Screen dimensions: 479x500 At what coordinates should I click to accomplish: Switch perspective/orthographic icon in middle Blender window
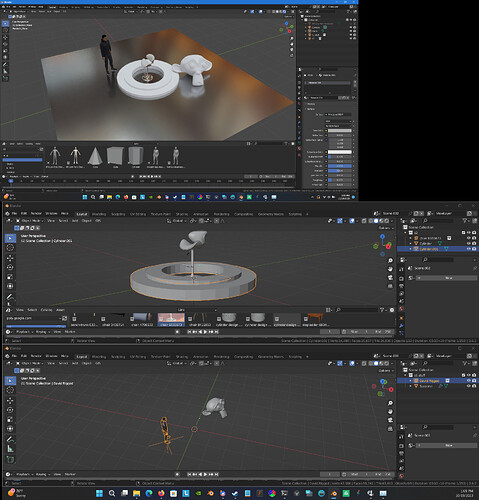tap(390, 286)
